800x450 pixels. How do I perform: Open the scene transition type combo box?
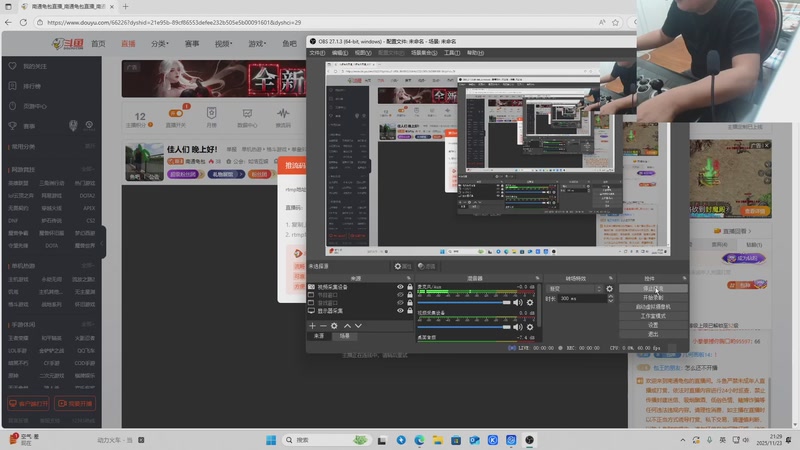(x=574, y=289)
